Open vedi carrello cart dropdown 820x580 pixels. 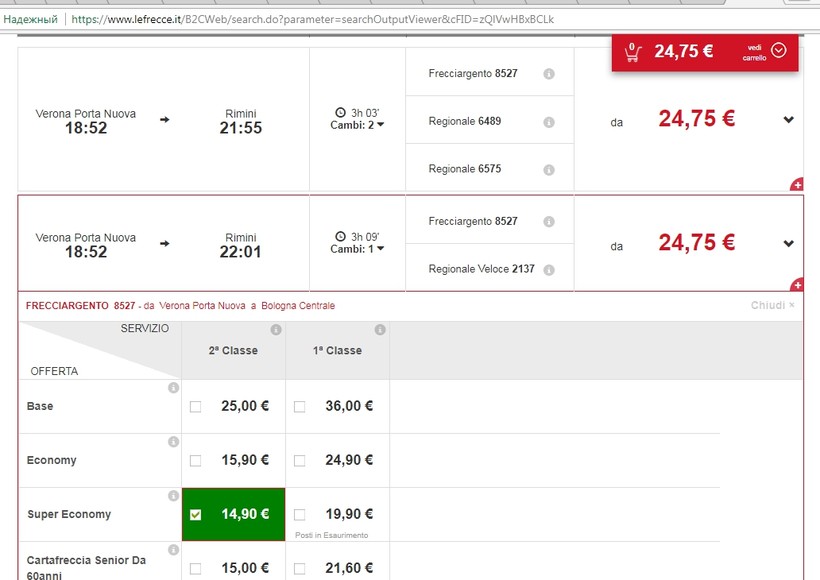pyautogui.click(x=779, y=51)
